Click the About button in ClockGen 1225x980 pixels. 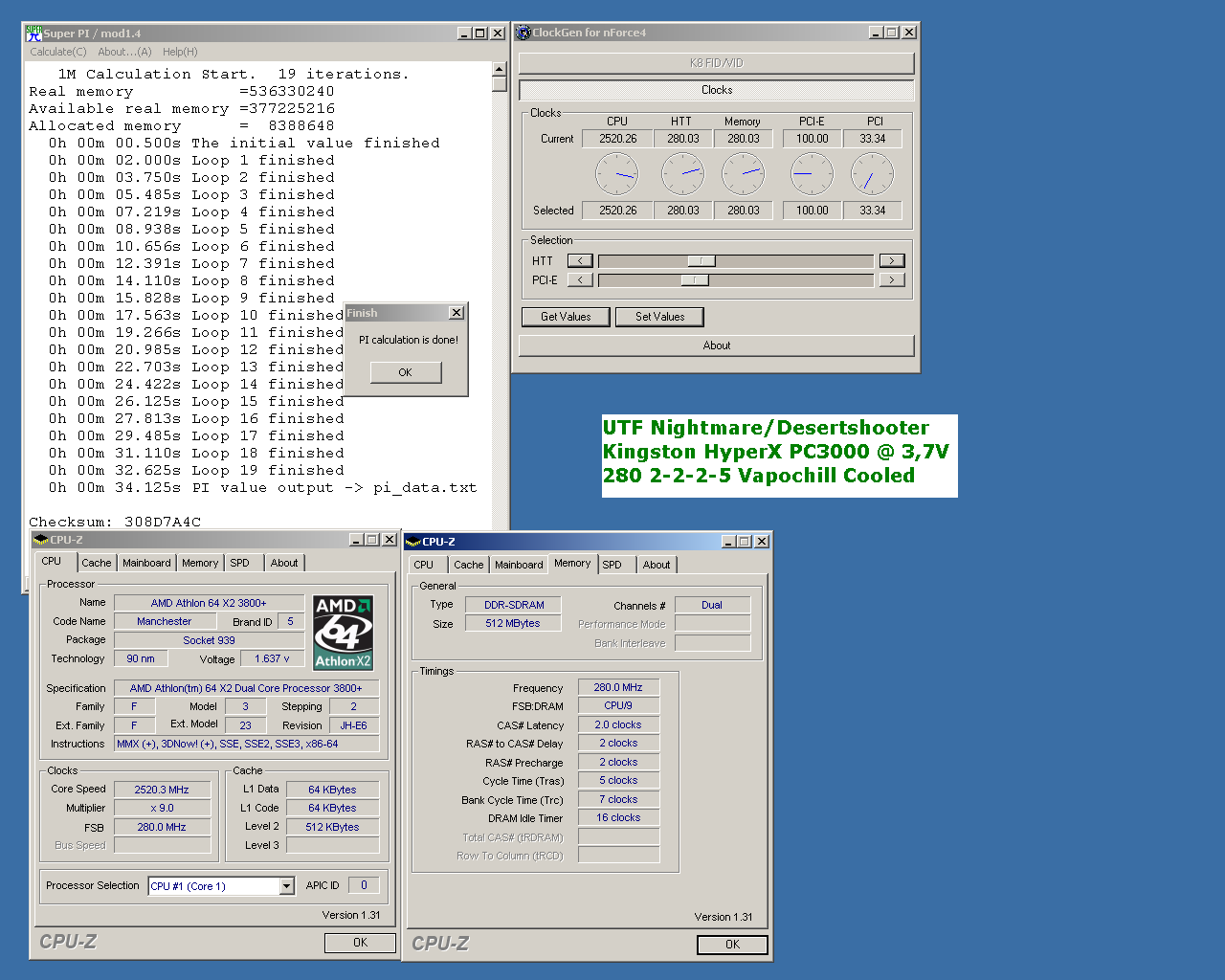point(717,345)
